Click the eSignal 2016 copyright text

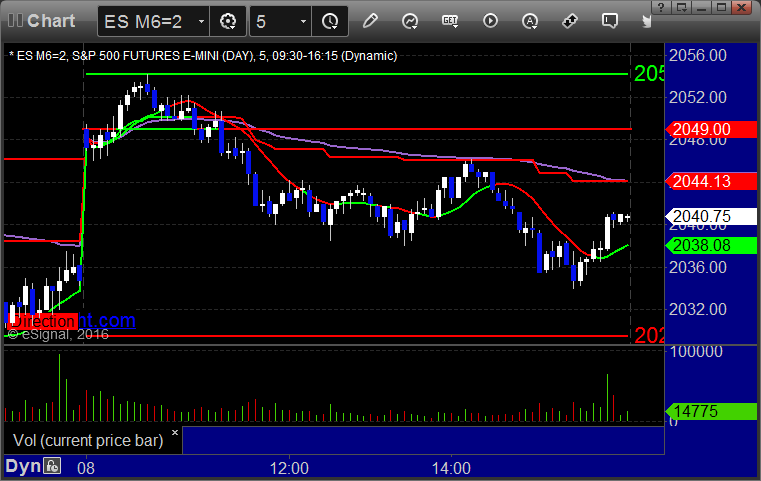(x=58, y=334)
